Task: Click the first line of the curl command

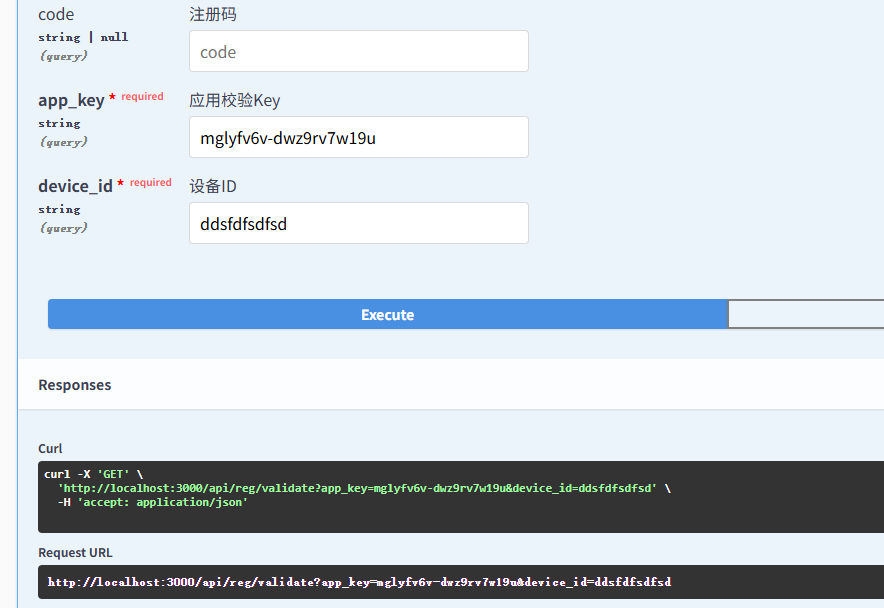Action: pyautogui.click(x=94, y=474)
